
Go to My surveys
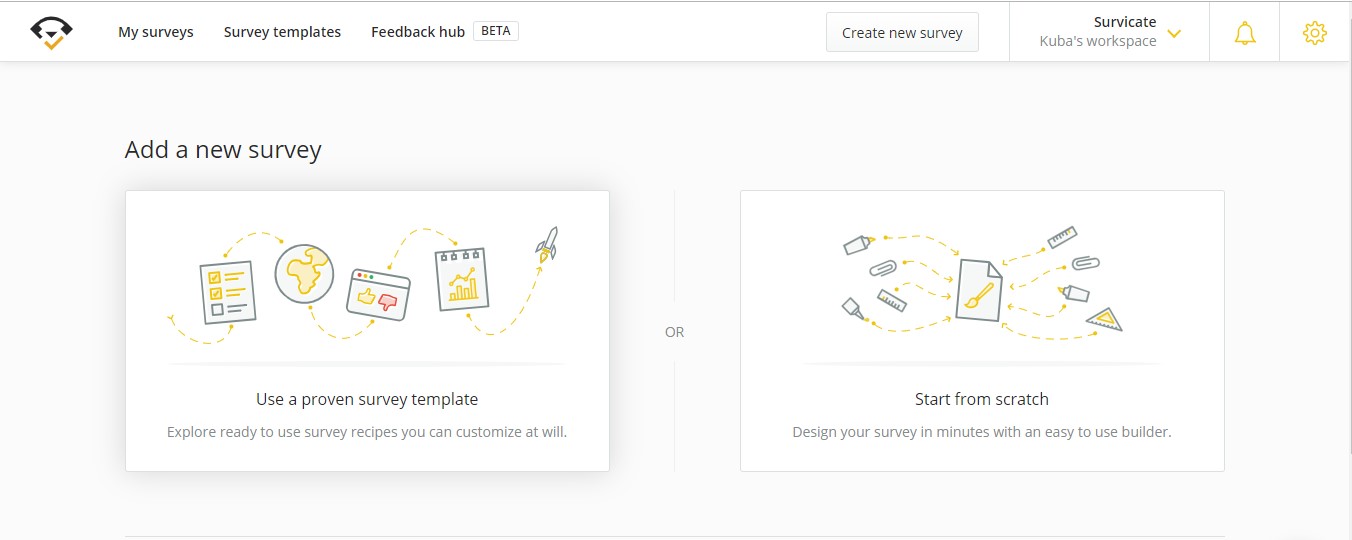[x=156, y=32]
